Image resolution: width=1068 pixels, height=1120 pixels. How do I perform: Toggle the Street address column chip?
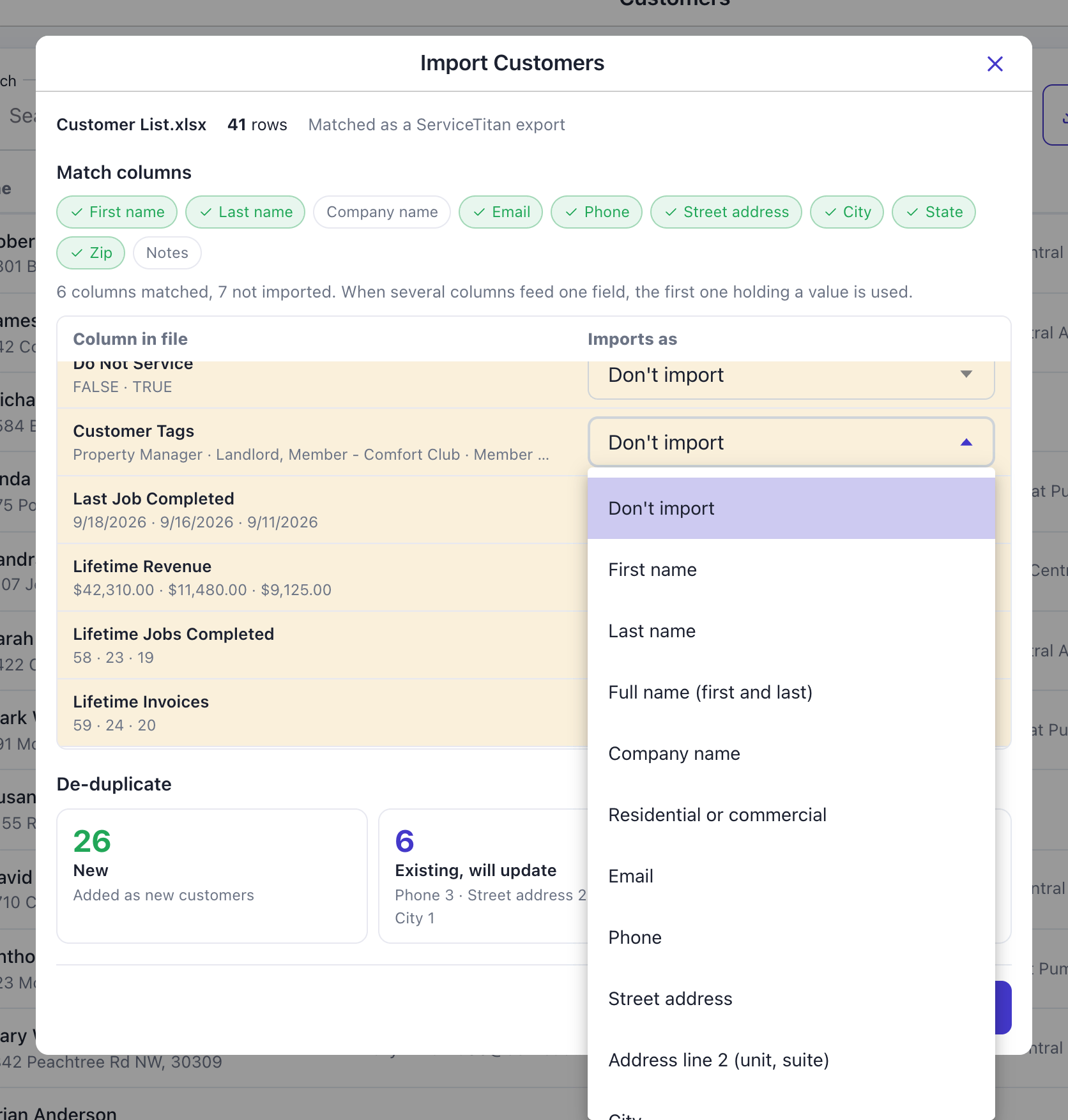tap(726, 212)
